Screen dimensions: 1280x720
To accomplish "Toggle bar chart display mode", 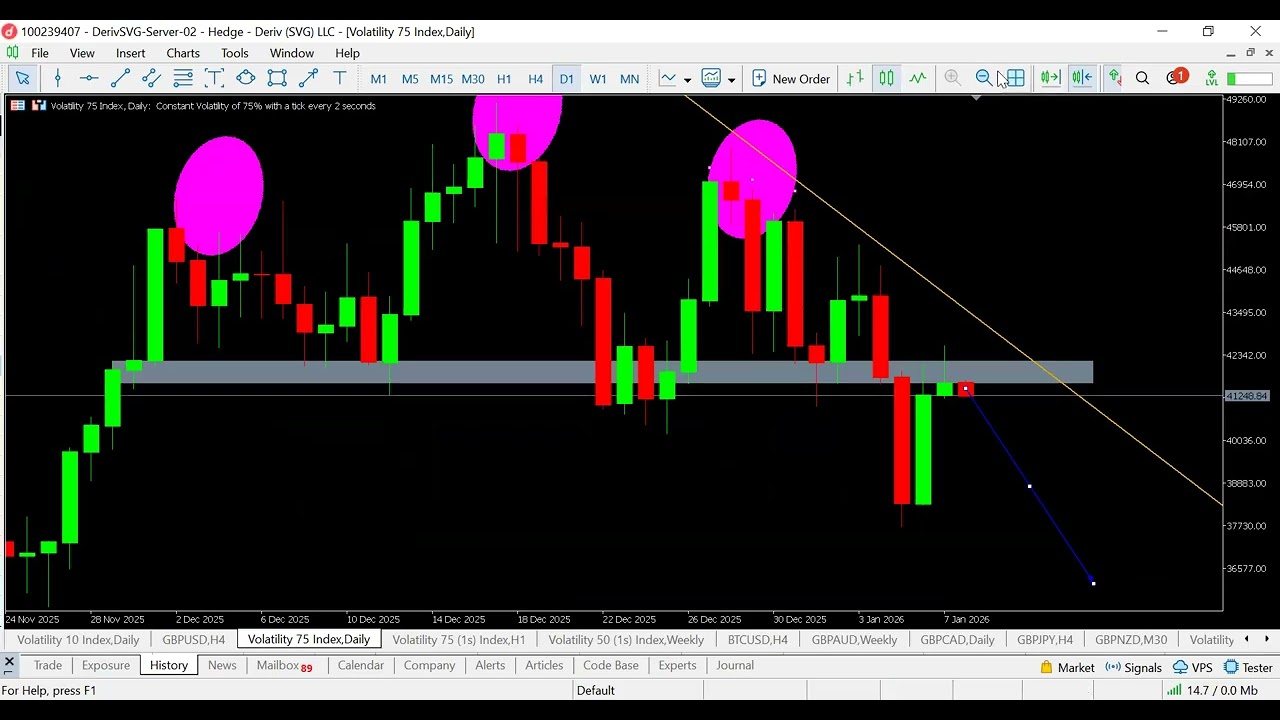I will pos(855,78).
